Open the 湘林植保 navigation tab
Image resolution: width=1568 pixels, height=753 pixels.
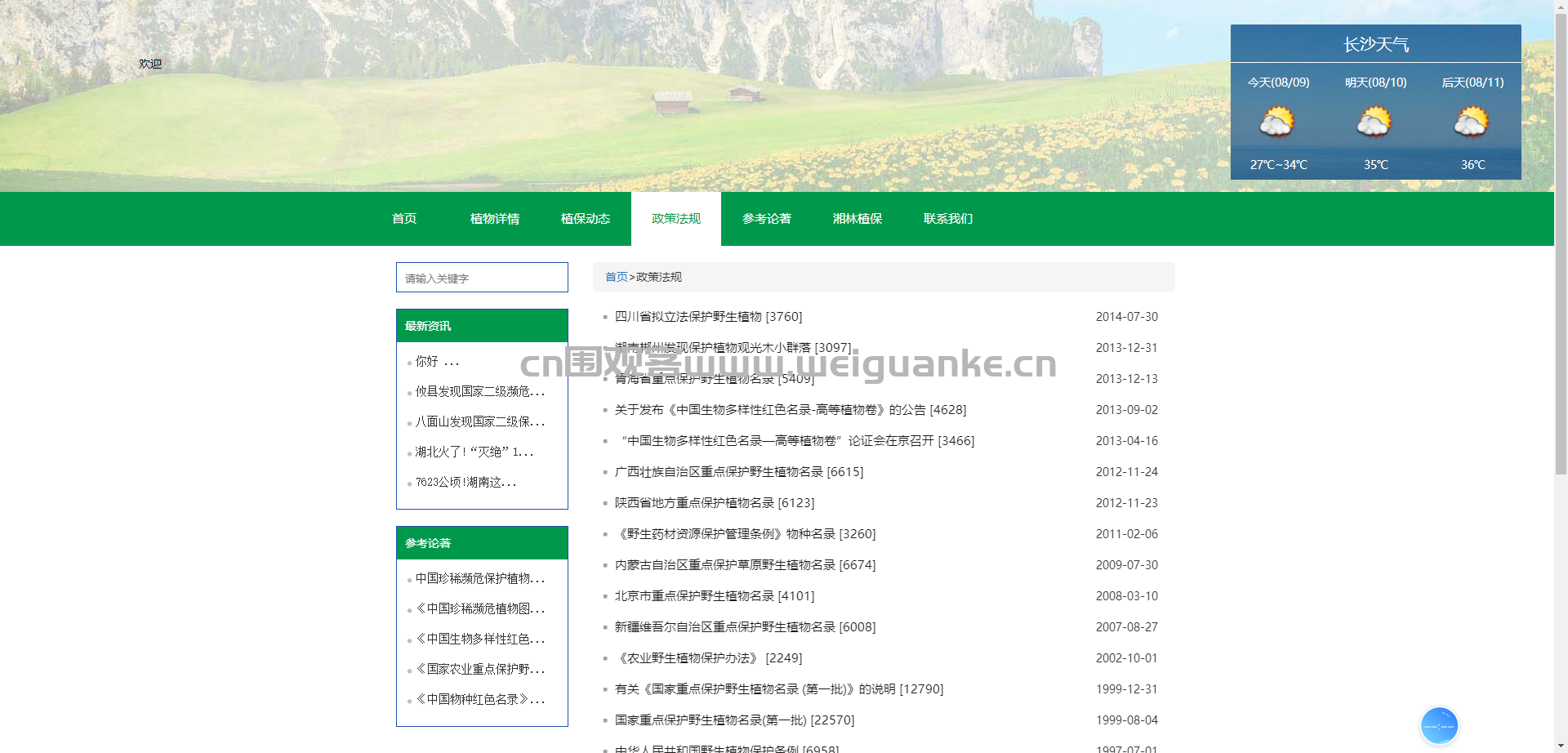coord(857,218)
